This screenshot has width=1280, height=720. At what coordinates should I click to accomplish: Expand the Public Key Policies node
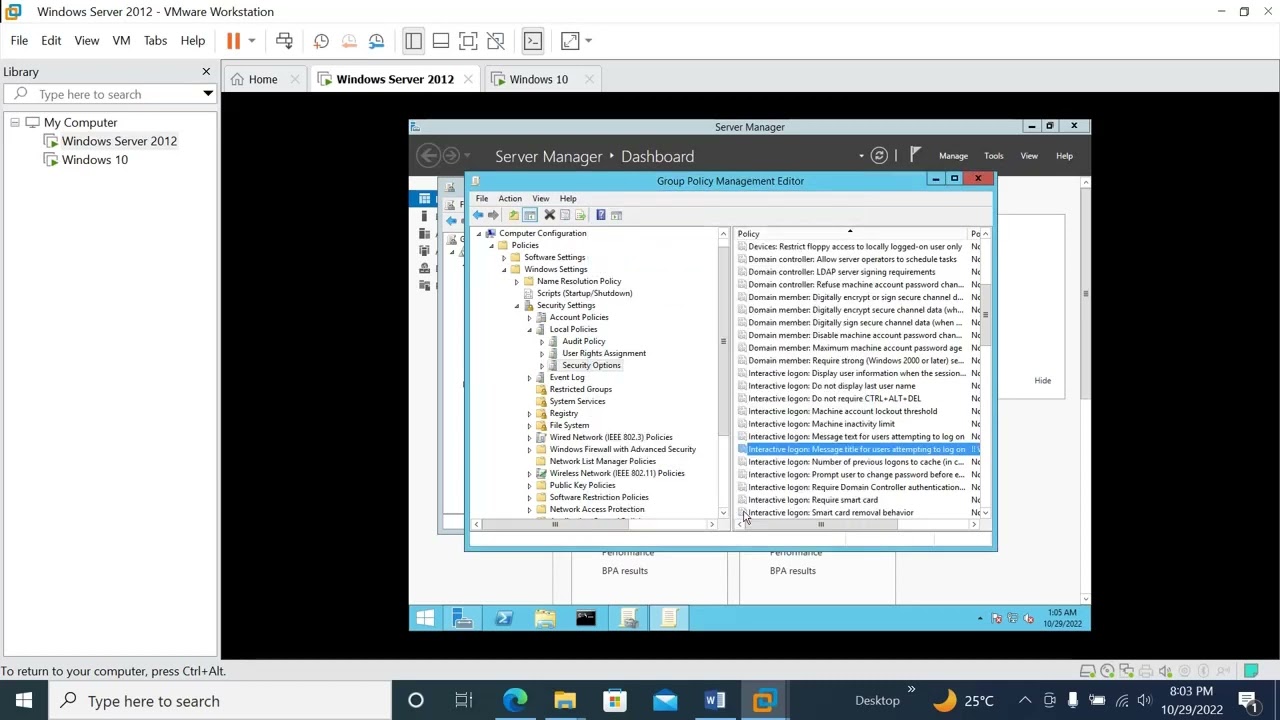529,486
